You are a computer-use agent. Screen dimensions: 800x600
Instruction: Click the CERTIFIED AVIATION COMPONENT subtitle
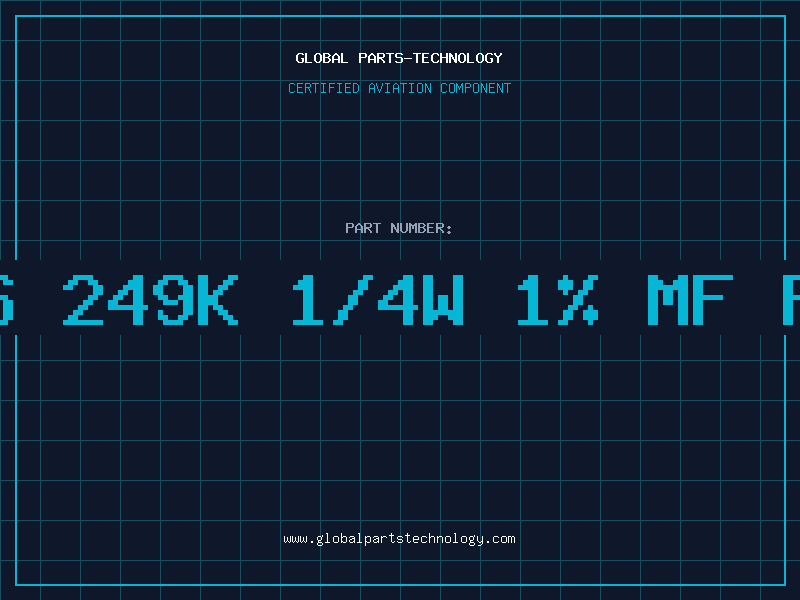click(399, 88)
